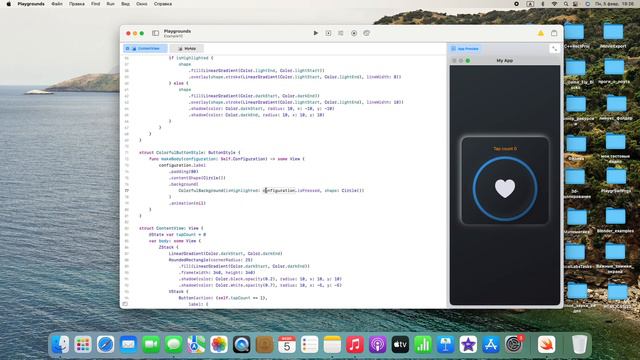Select the ContentView file tab
This screenshot has height=360, width=640.
pos(145,49)
